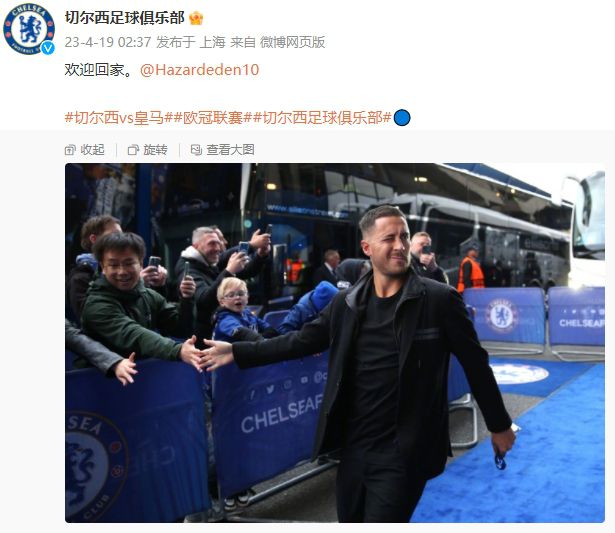Open the 切尔西足球俱乐部 account name link
615x533 pixels.
click(125, 18)
